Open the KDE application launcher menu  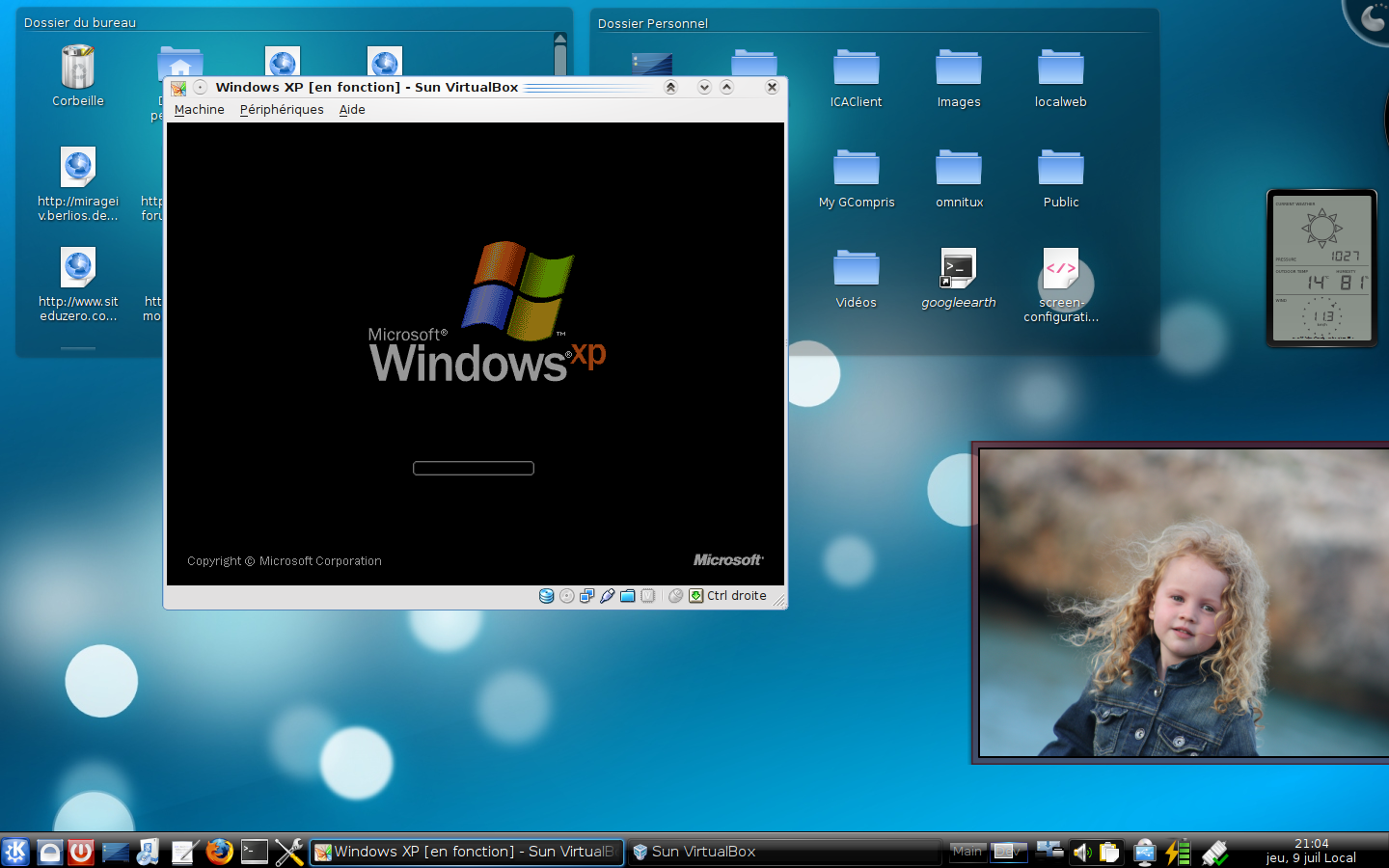point(15,852)
